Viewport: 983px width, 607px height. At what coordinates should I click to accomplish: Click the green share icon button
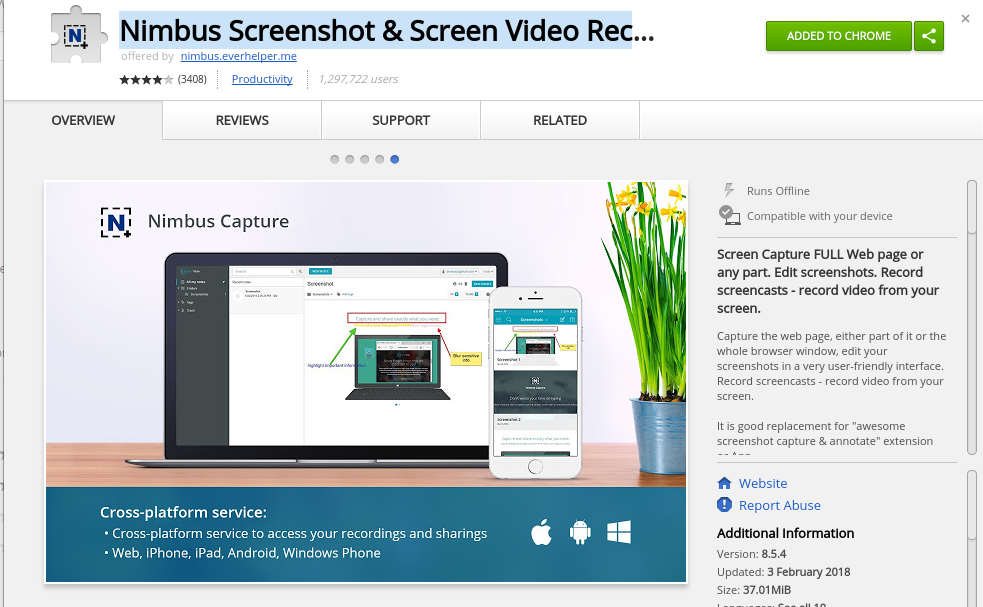(928, 36)
